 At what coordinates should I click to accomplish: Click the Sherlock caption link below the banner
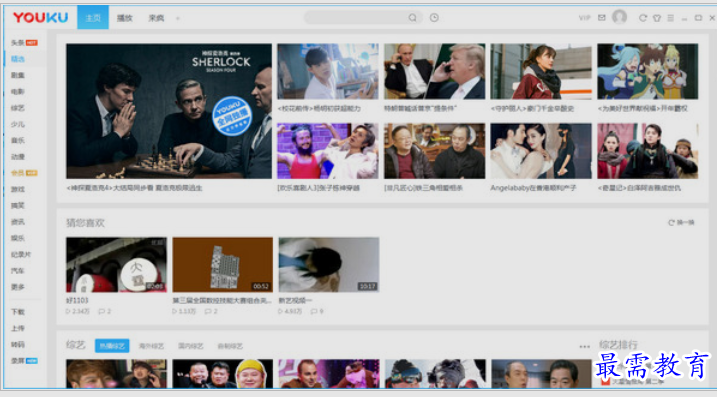134,188
